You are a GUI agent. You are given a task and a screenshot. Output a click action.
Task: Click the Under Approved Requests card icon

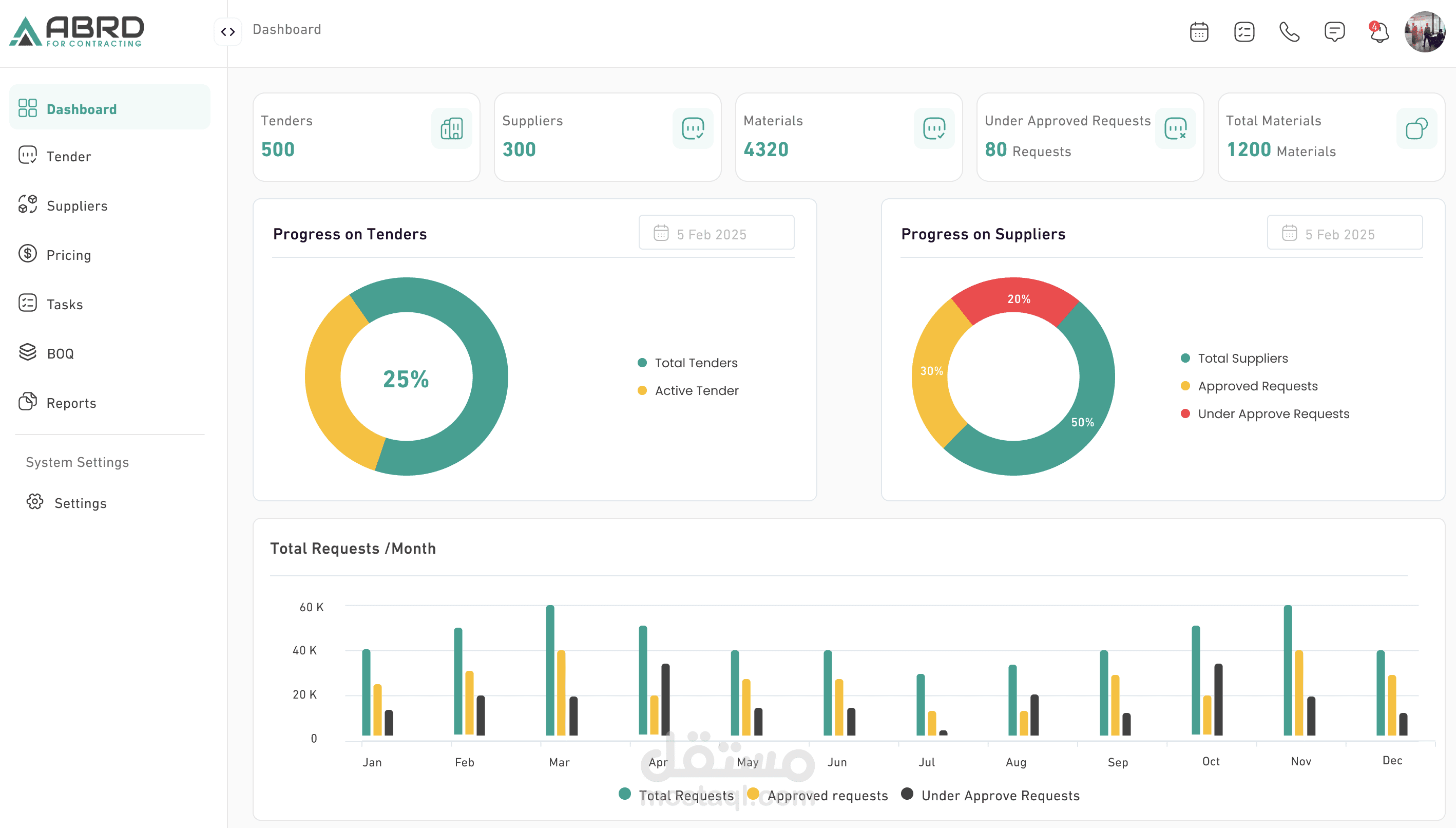(1175, 128)
